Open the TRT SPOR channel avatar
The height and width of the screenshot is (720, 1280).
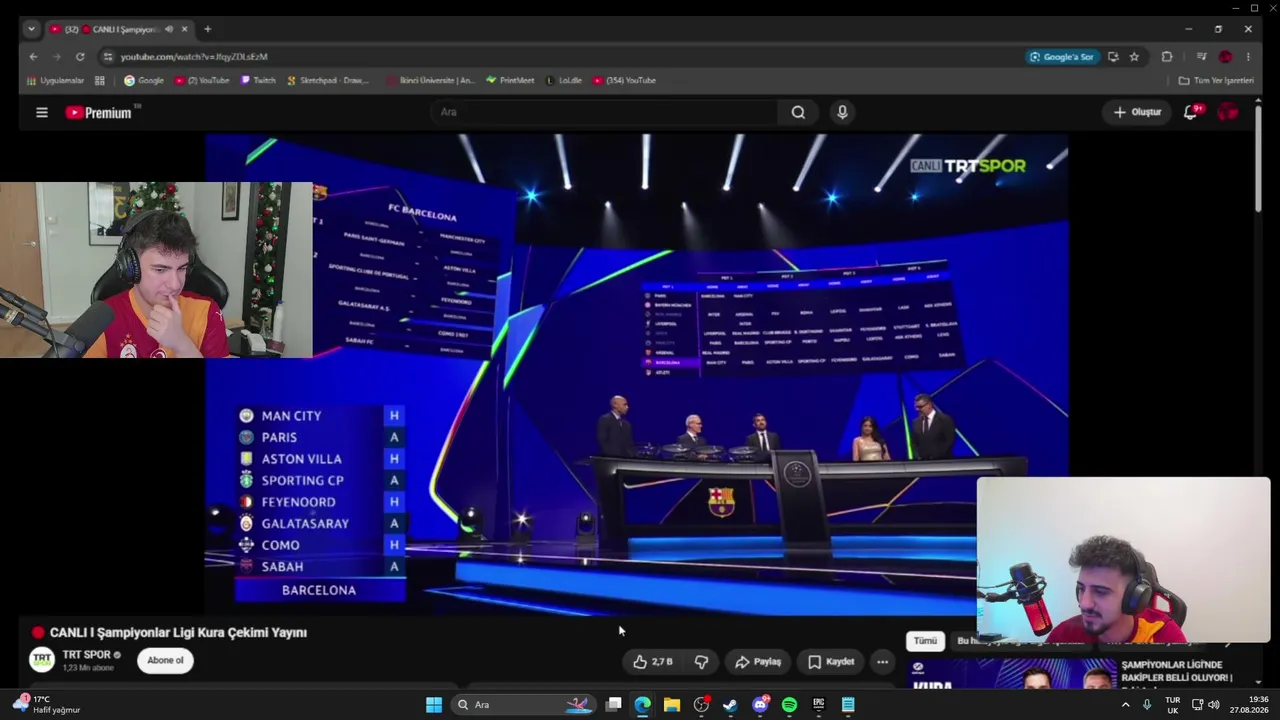point(42,660)
